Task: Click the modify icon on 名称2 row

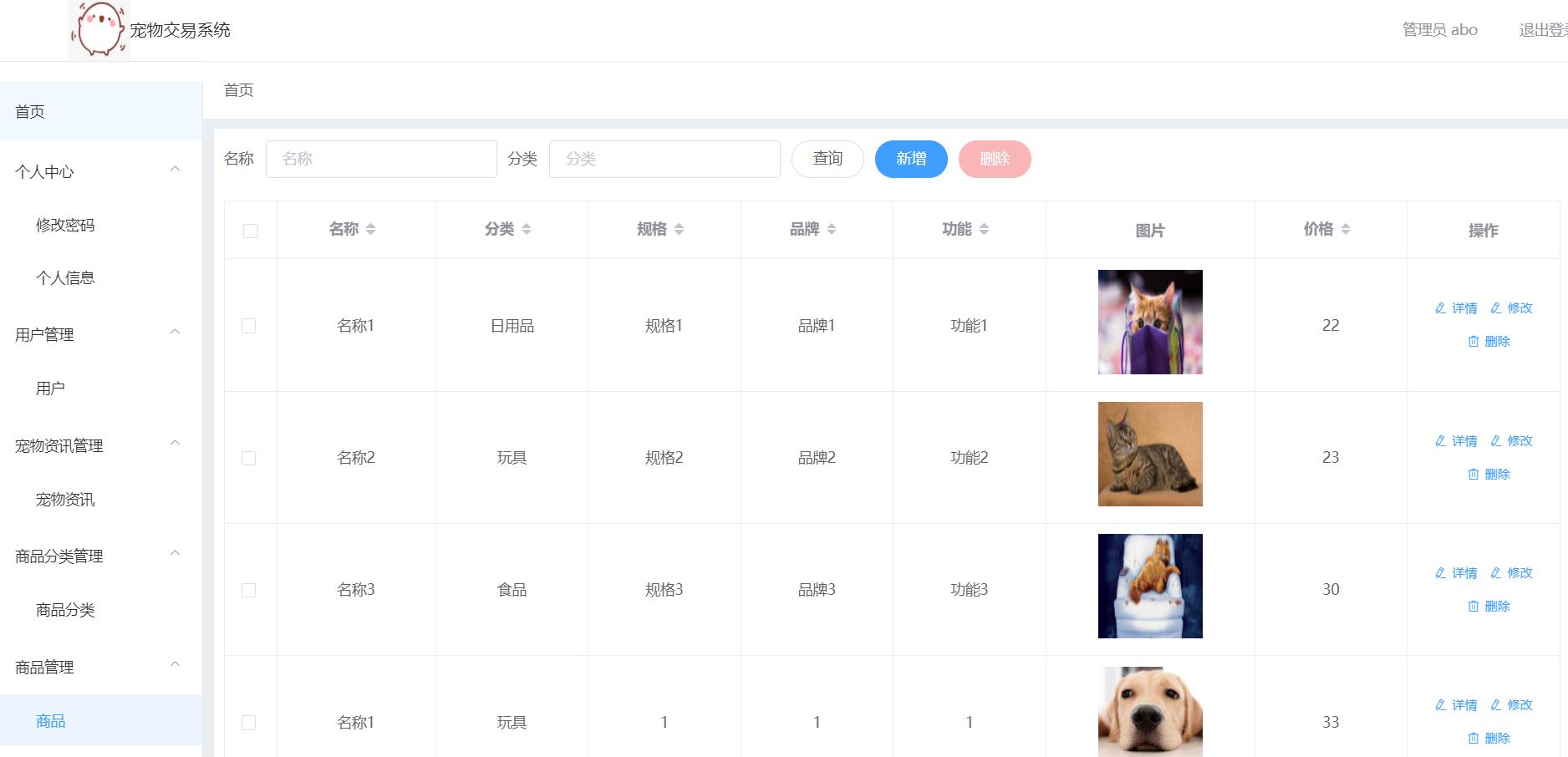Action: pyautogui.click(x=1496, y=440)
